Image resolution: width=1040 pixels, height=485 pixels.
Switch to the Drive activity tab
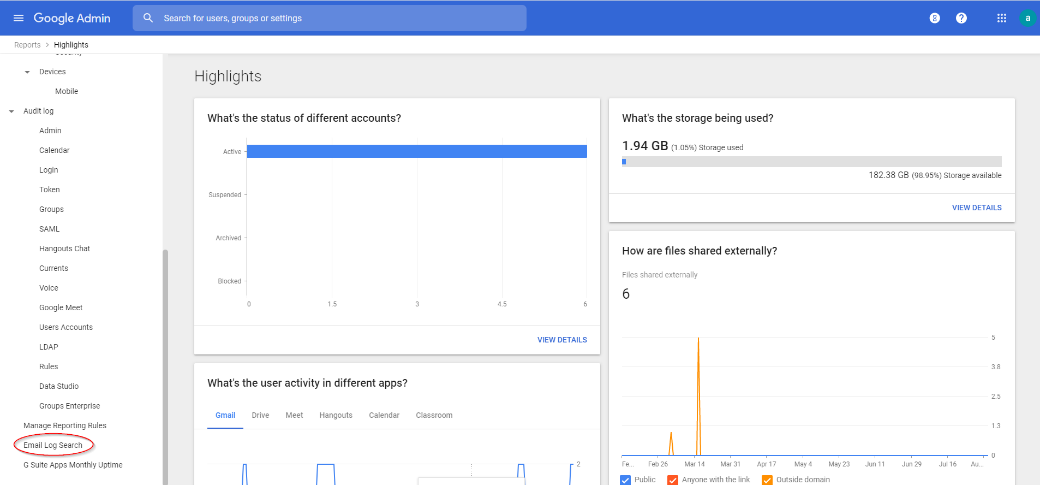click(260, 415)
